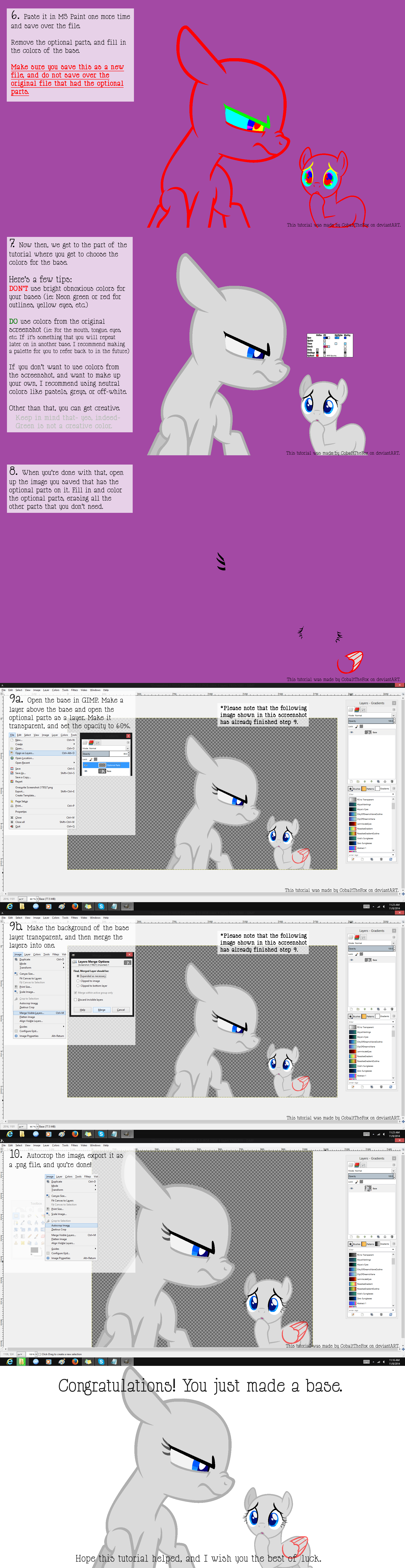Click 'Zealous Crop' in the step 10 Image menu
This screenshot has height=1568, width=405.
71,1229
